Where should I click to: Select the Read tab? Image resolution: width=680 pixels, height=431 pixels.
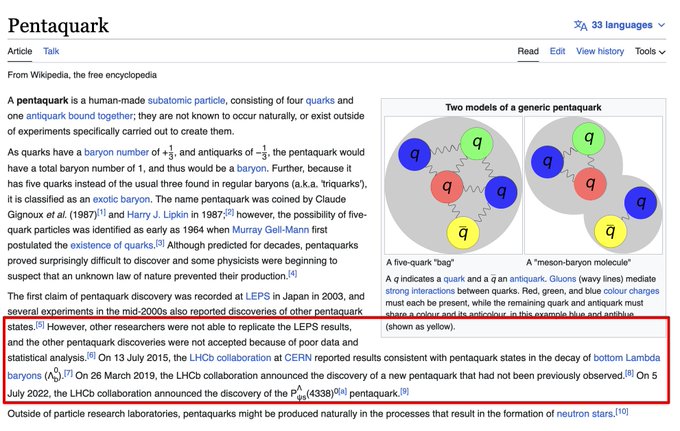[528, 51]
